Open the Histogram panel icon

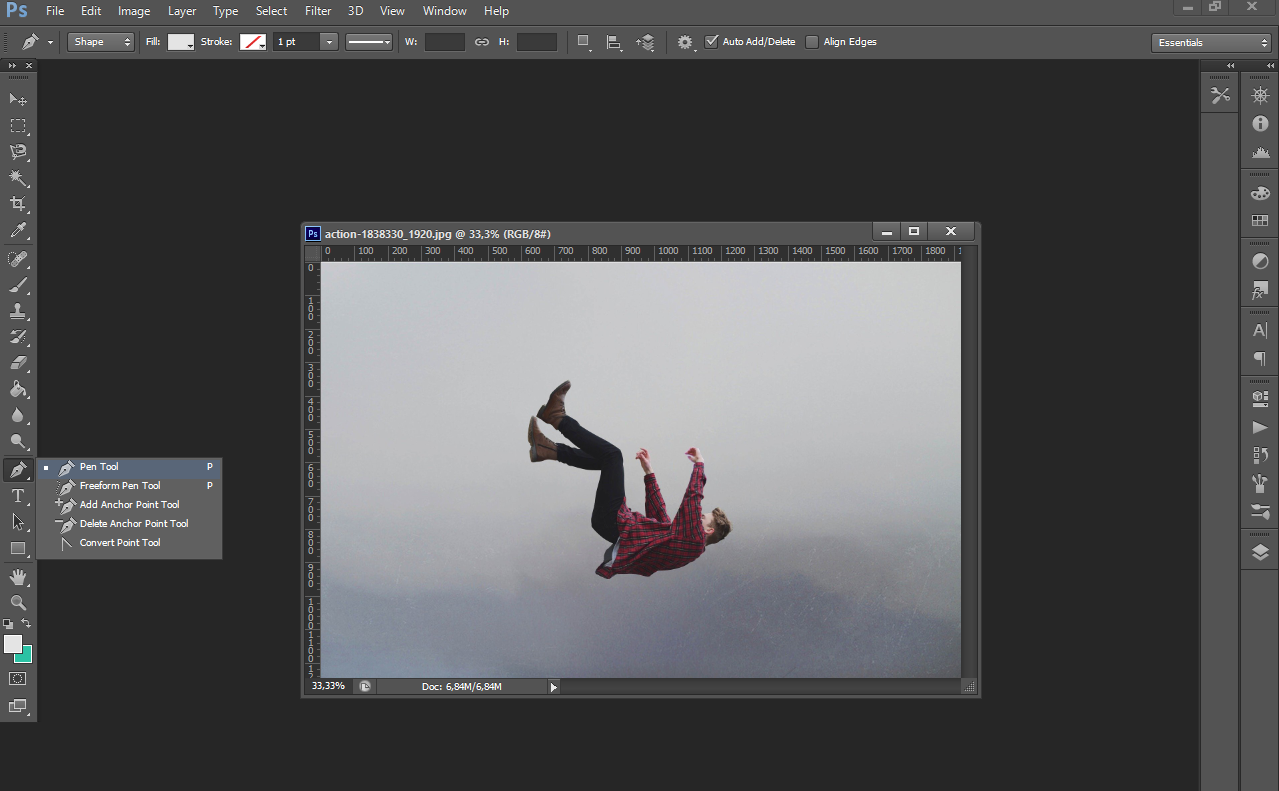coord(1260,152)
